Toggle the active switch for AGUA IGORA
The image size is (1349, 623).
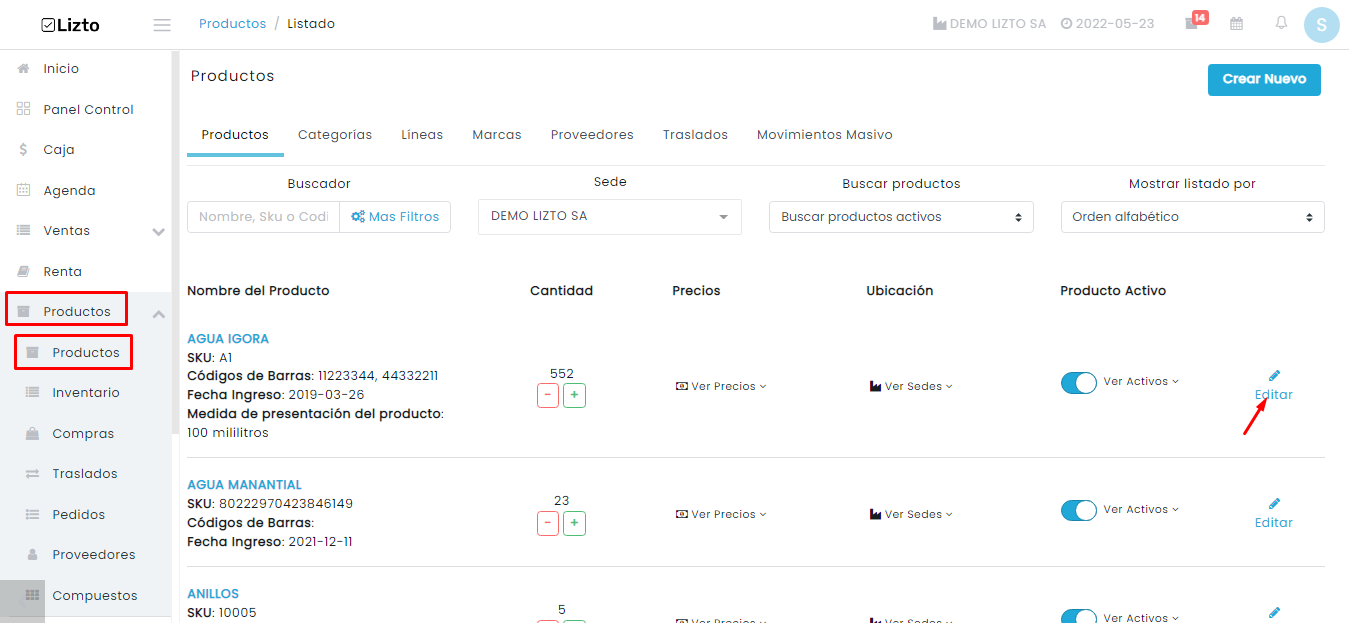click(1079, 383)
